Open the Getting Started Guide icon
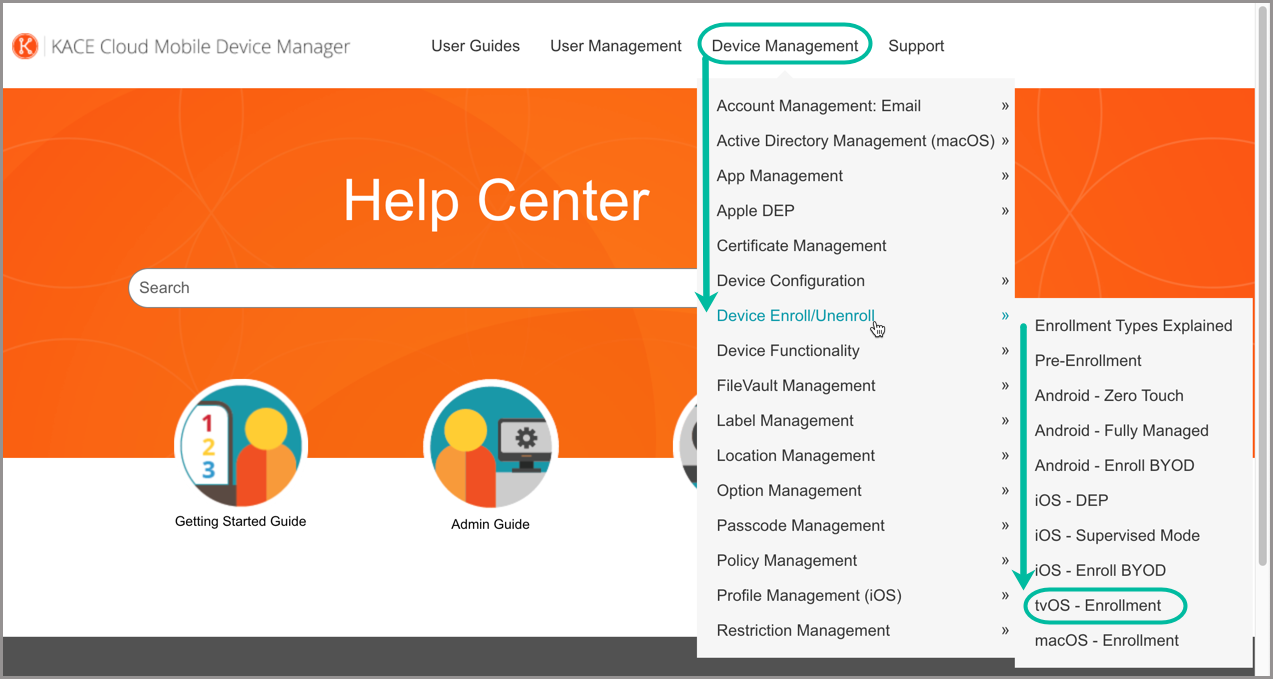This screenshot has height=679, width=1273. click(x=241, y=444)
